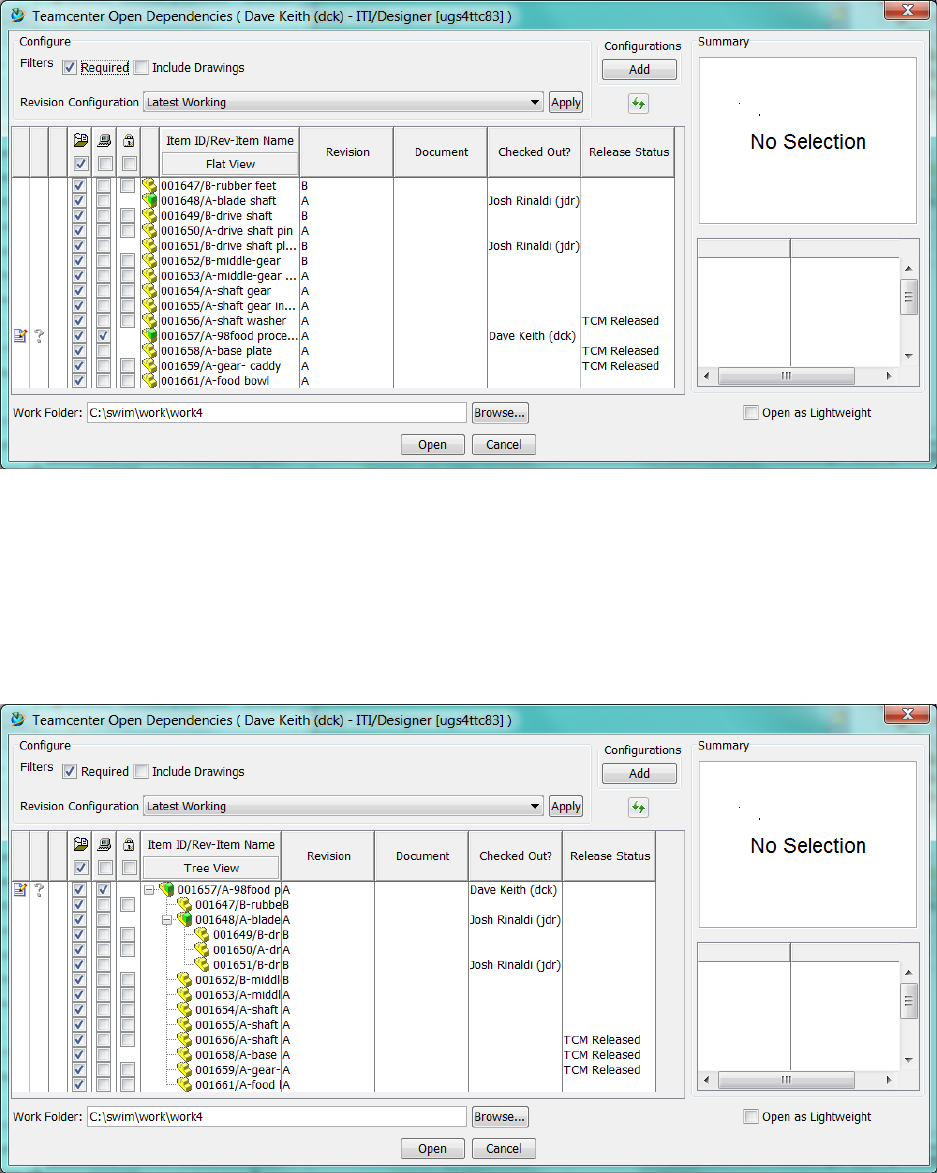Image resolution: width=937 pixels, height=1173 pixels.
Task: Click the Checked Out? column header in Tree View window
Action: 515,856
